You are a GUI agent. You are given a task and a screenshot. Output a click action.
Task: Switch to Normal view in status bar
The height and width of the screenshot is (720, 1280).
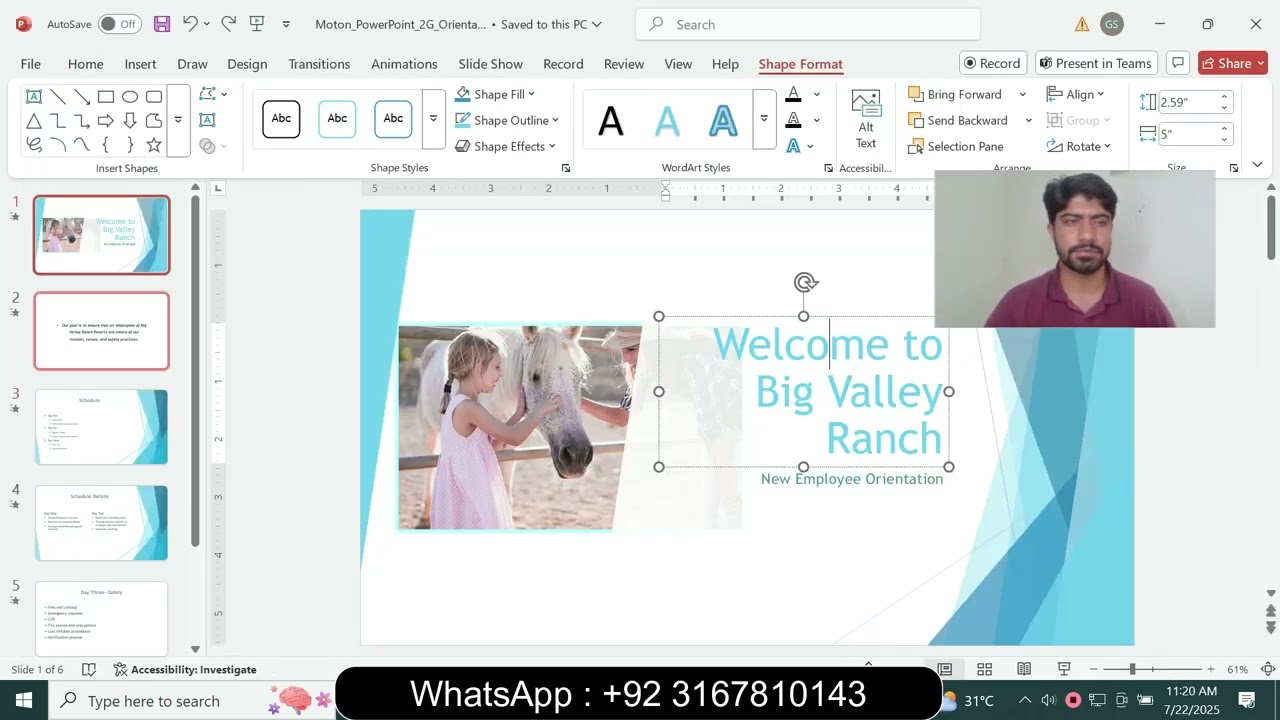[944, 669]
